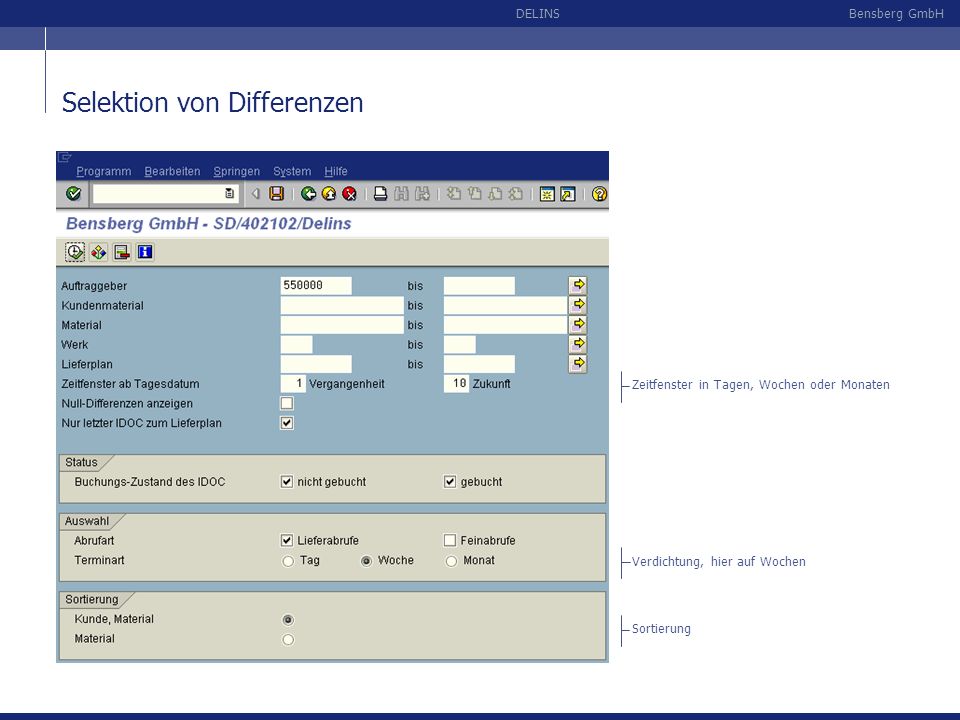Viewport: 960px width, 720px height.
Task: Click the Vergangenheit time window field
Action: pyautogui.click(x=293, y=383)
